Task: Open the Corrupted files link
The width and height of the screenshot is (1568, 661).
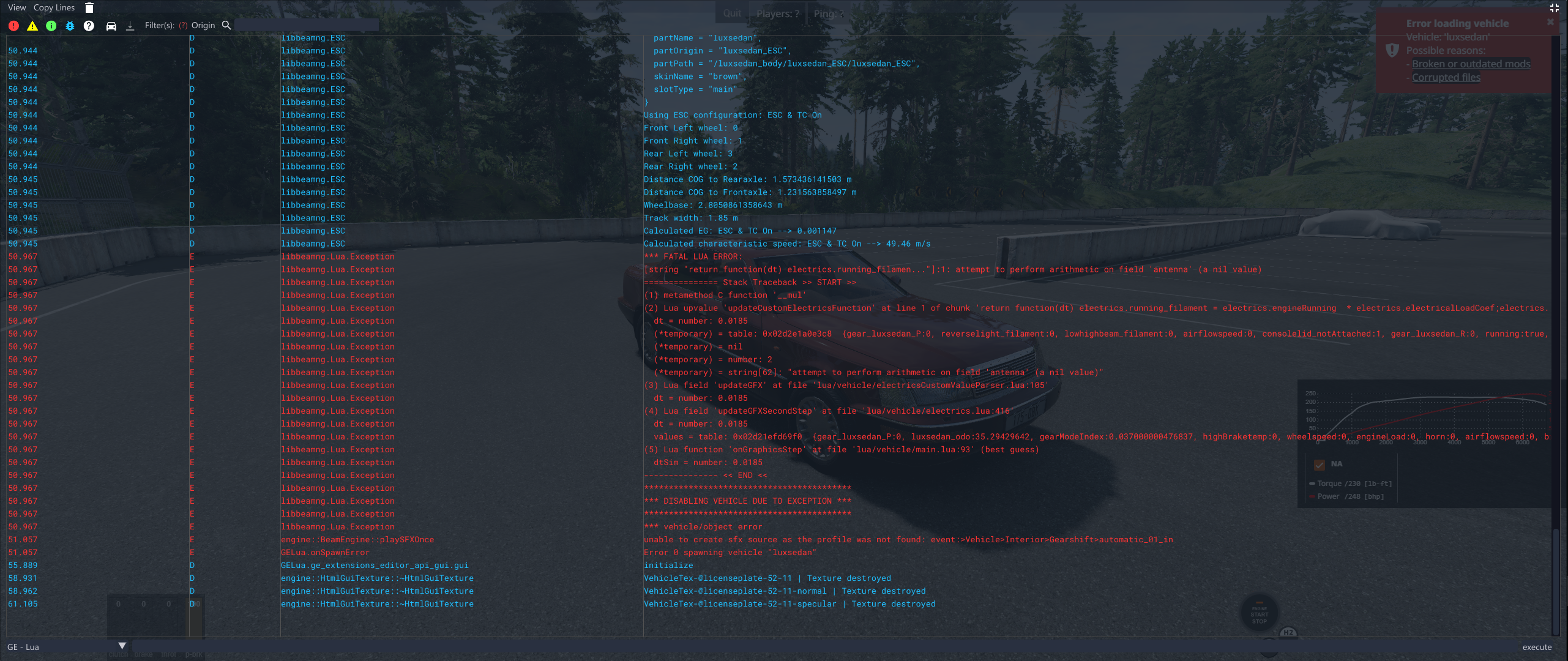Action: 1446,78
